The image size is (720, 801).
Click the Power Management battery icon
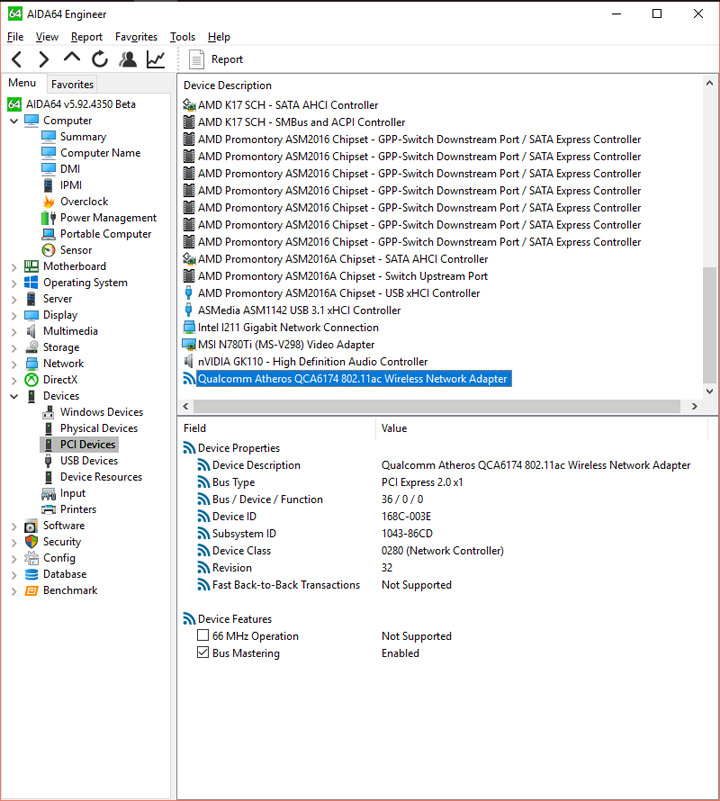(49, 218)
